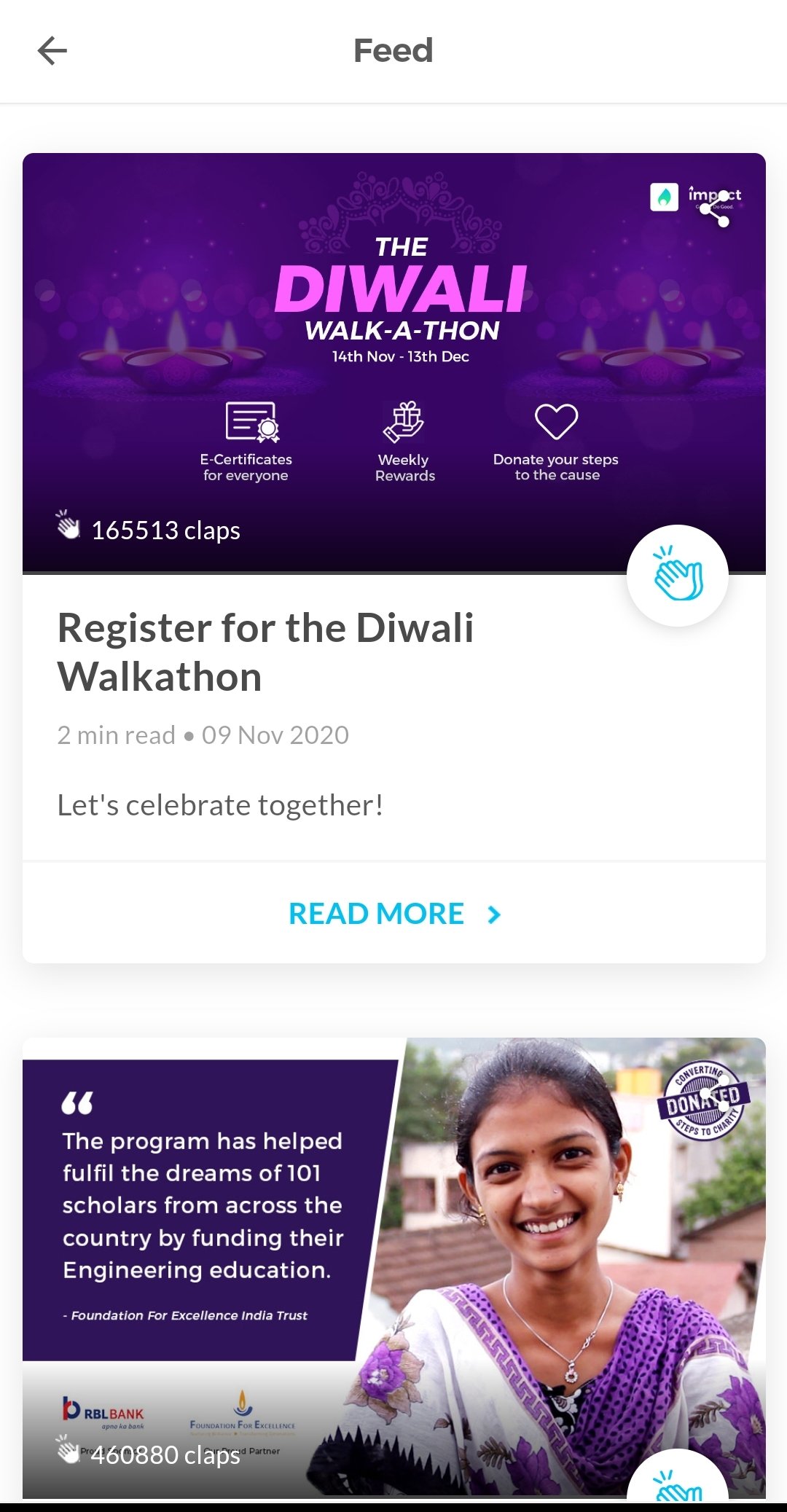Click the Foundation For Excellence logo

(243, 1412)
